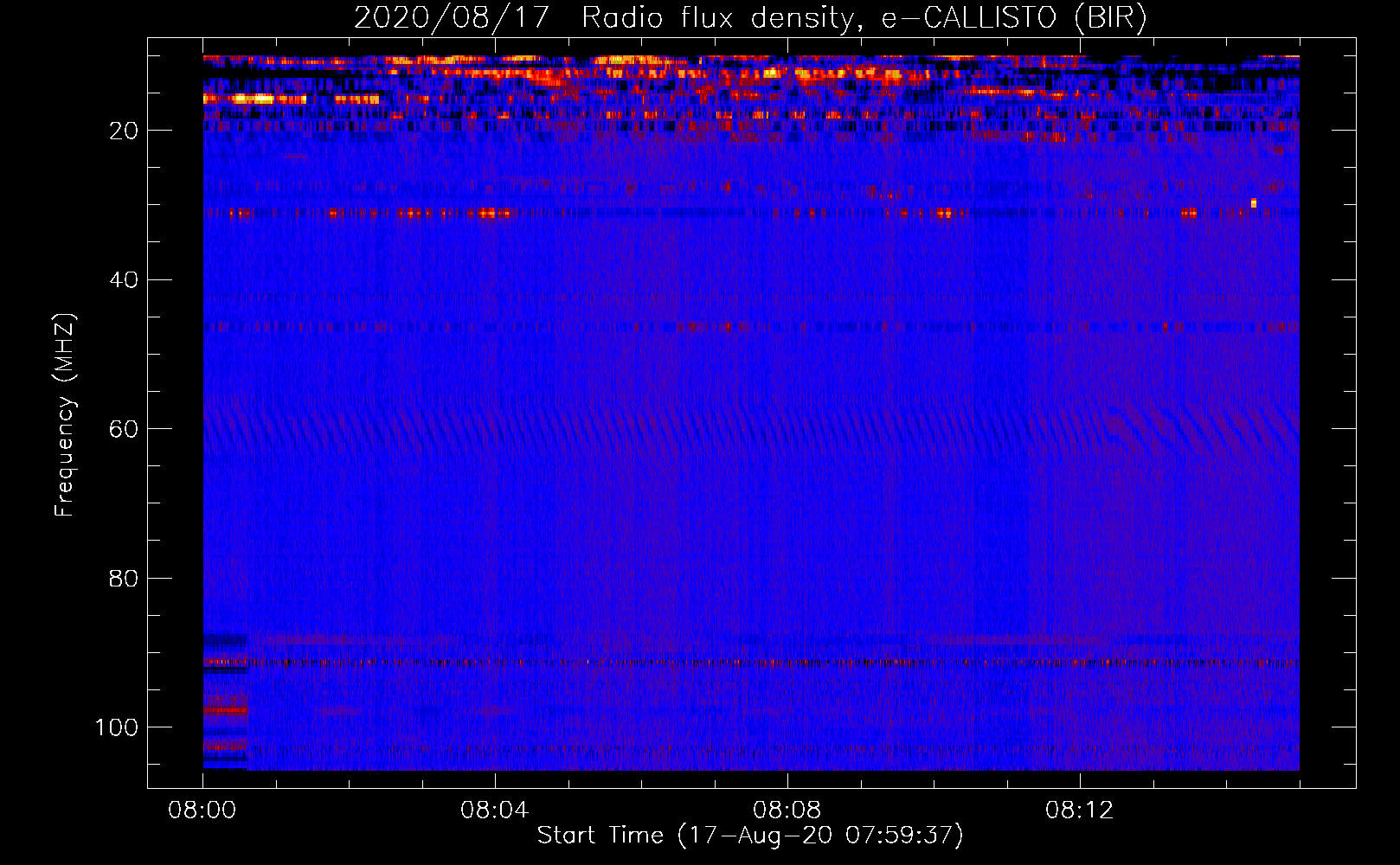Click the "08:12" time tick label
1400x865 pixels.
point(1080,811)
